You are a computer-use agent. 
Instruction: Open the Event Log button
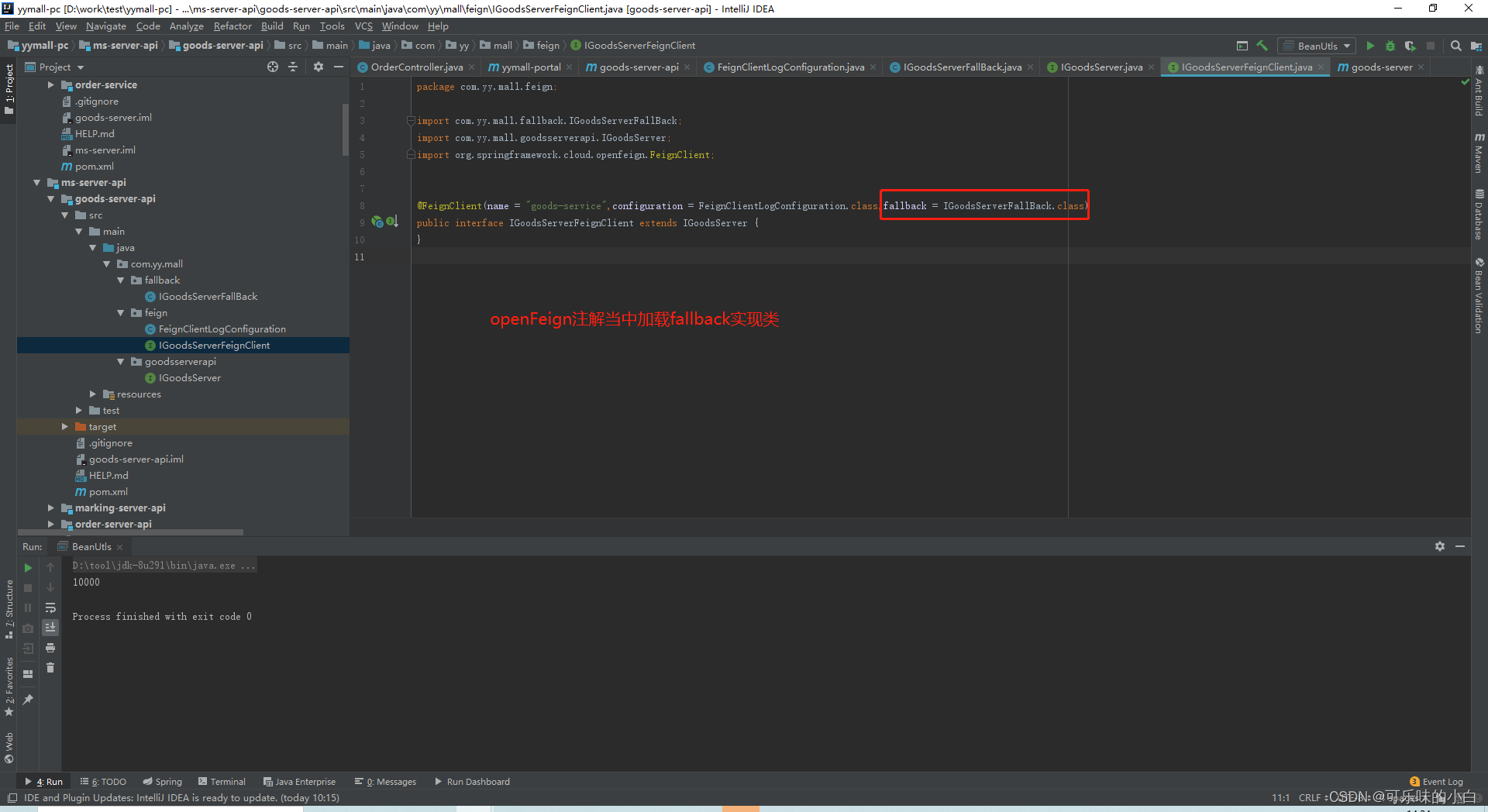pyautogui.click(x=1436, y=782)
